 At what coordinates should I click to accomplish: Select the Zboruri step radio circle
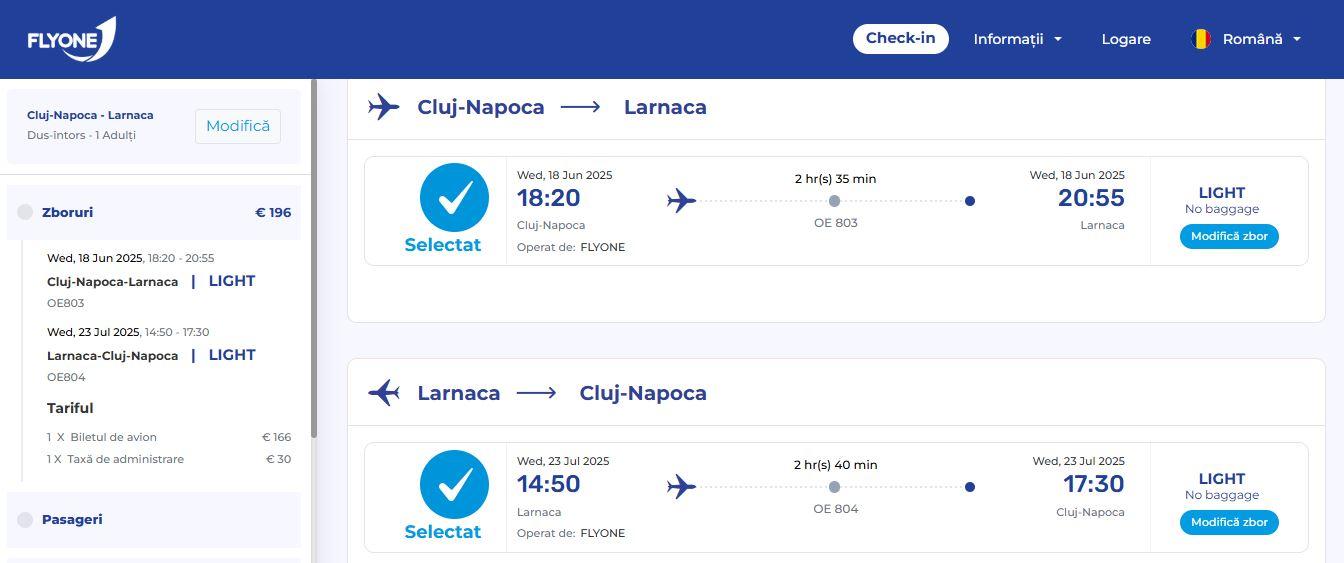25,212
